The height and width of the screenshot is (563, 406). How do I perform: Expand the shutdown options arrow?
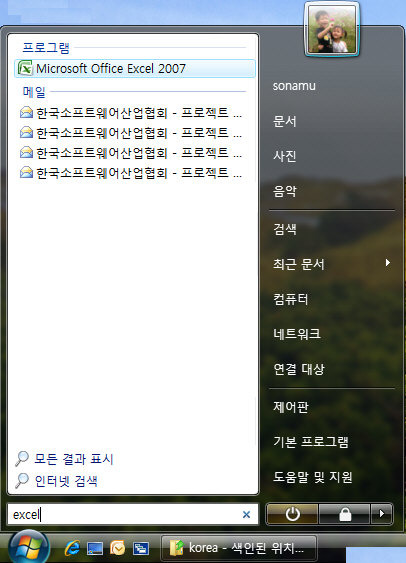pyautogui.click(x=382, y=514)
